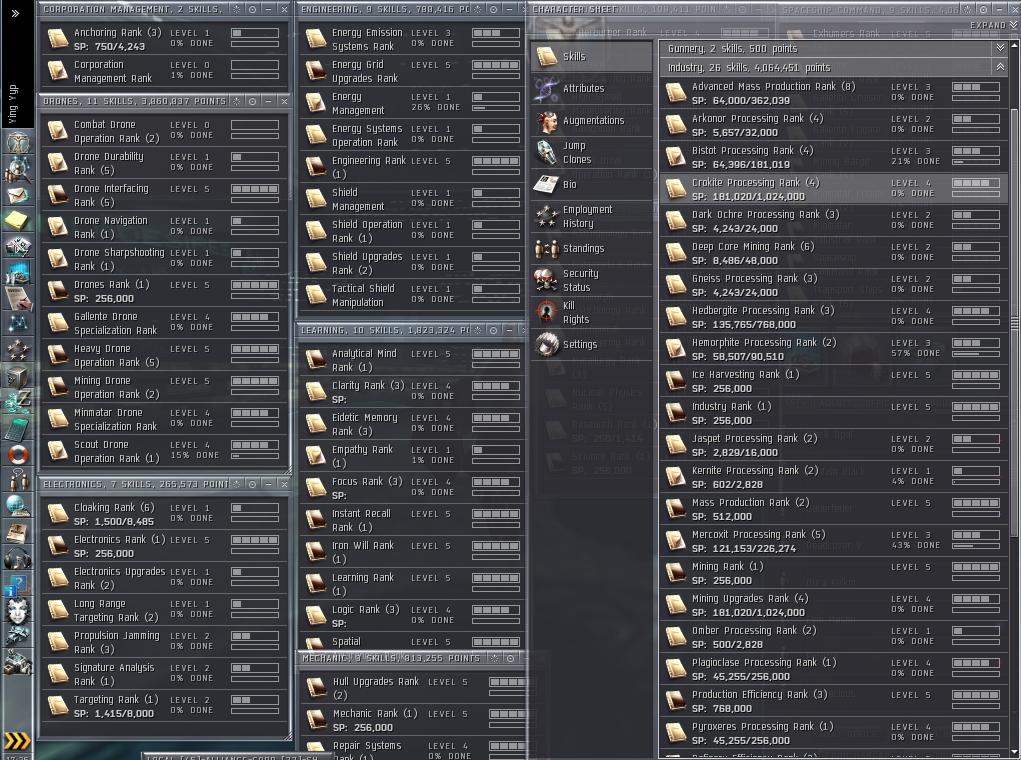
Task: Select the Instant Recall skill row
Action: point(412,520)
